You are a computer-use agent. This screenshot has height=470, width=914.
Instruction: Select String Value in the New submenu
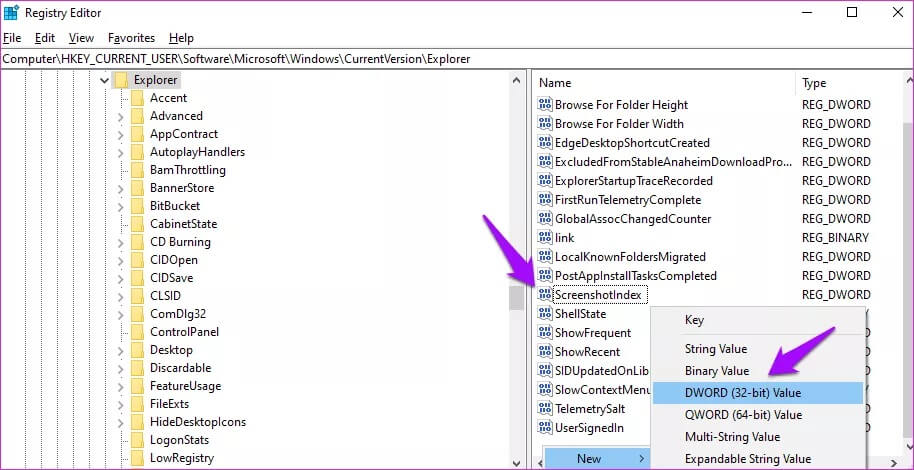[x=715, y=349]
